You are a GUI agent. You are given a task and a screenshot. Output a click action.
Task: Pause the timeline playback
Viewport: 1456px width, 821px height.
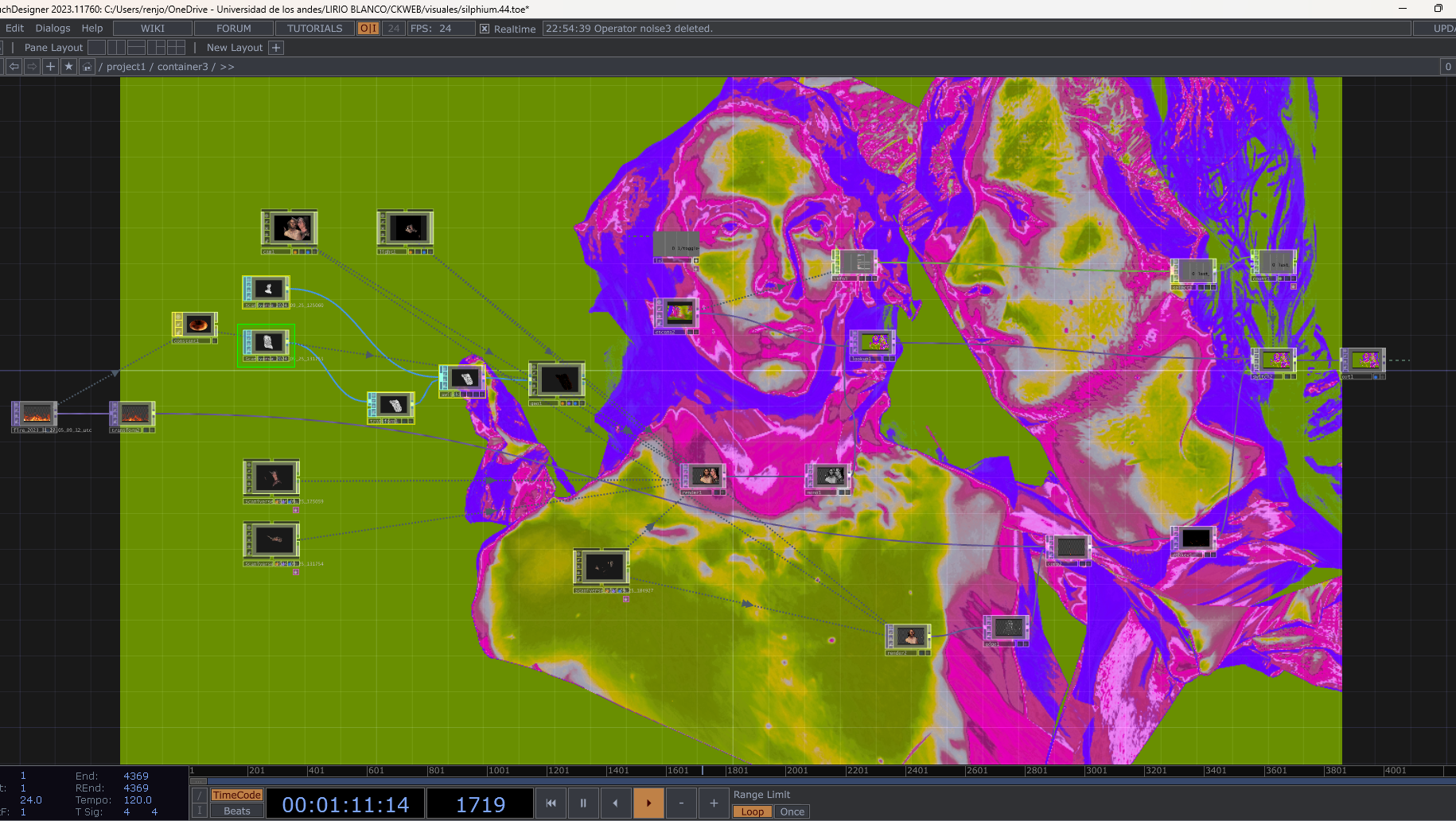(x=583, y=803)
